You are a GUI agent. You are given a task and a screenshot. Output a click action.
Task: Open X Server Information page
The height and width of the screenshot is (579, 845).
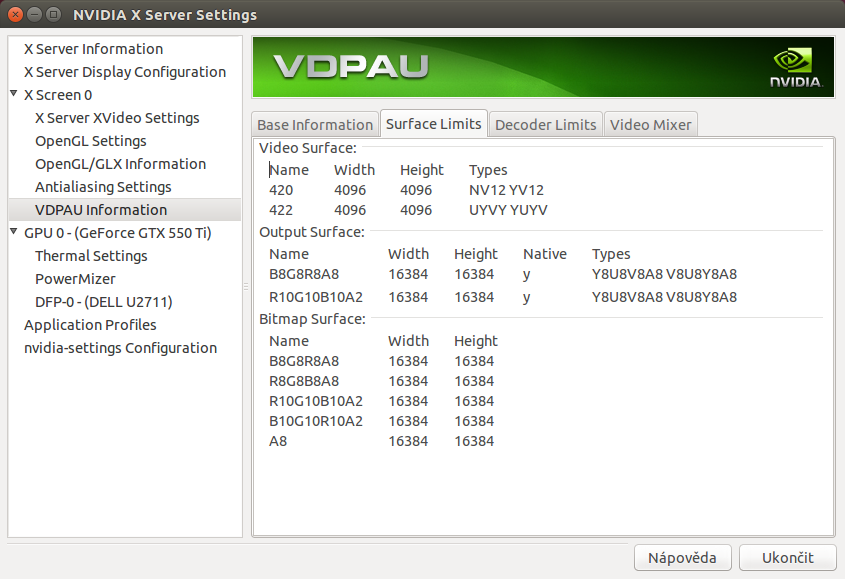[93, 49]
